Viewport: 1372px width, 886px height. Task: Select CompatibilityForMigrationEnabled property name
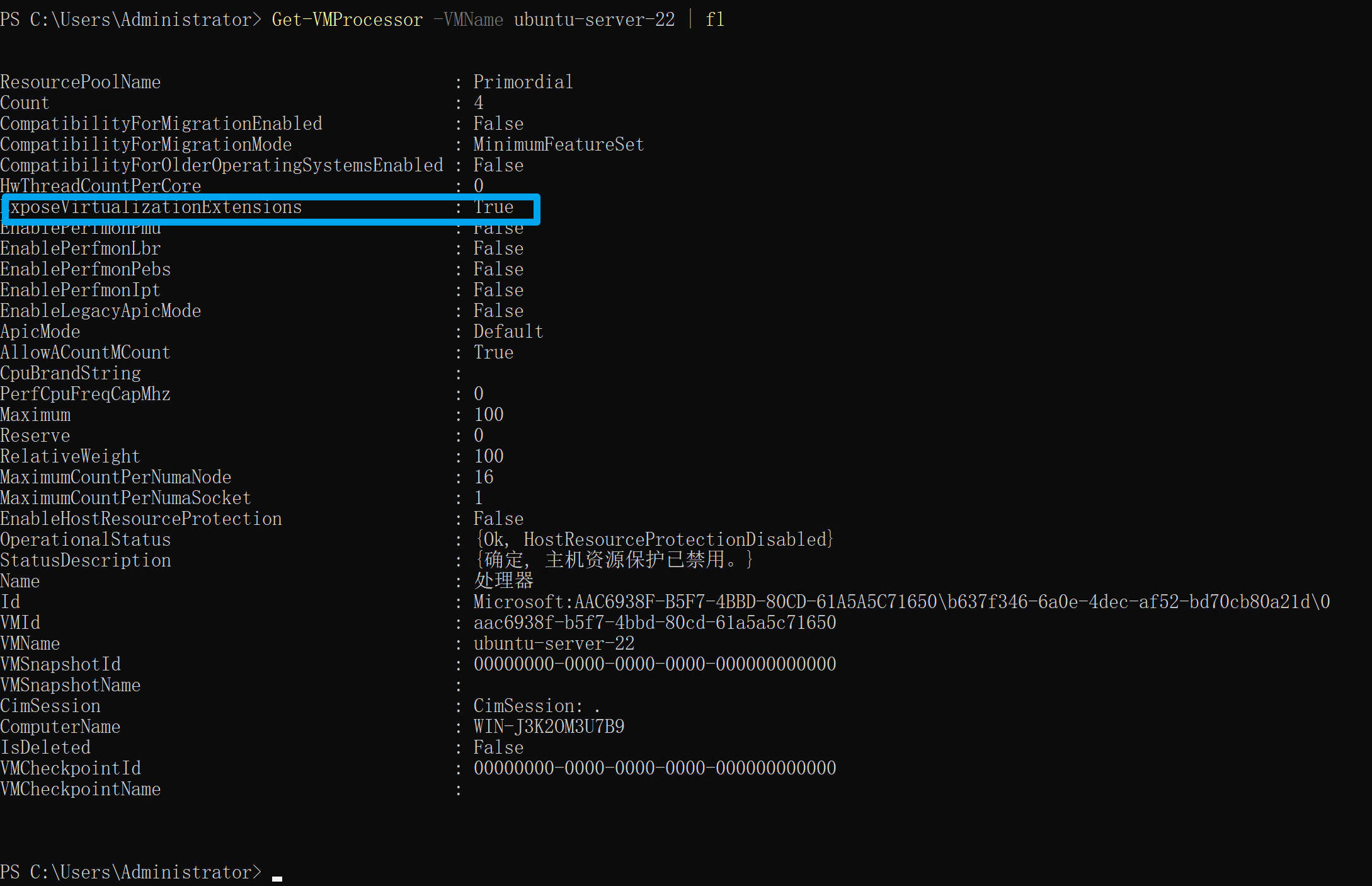[161, 124]
